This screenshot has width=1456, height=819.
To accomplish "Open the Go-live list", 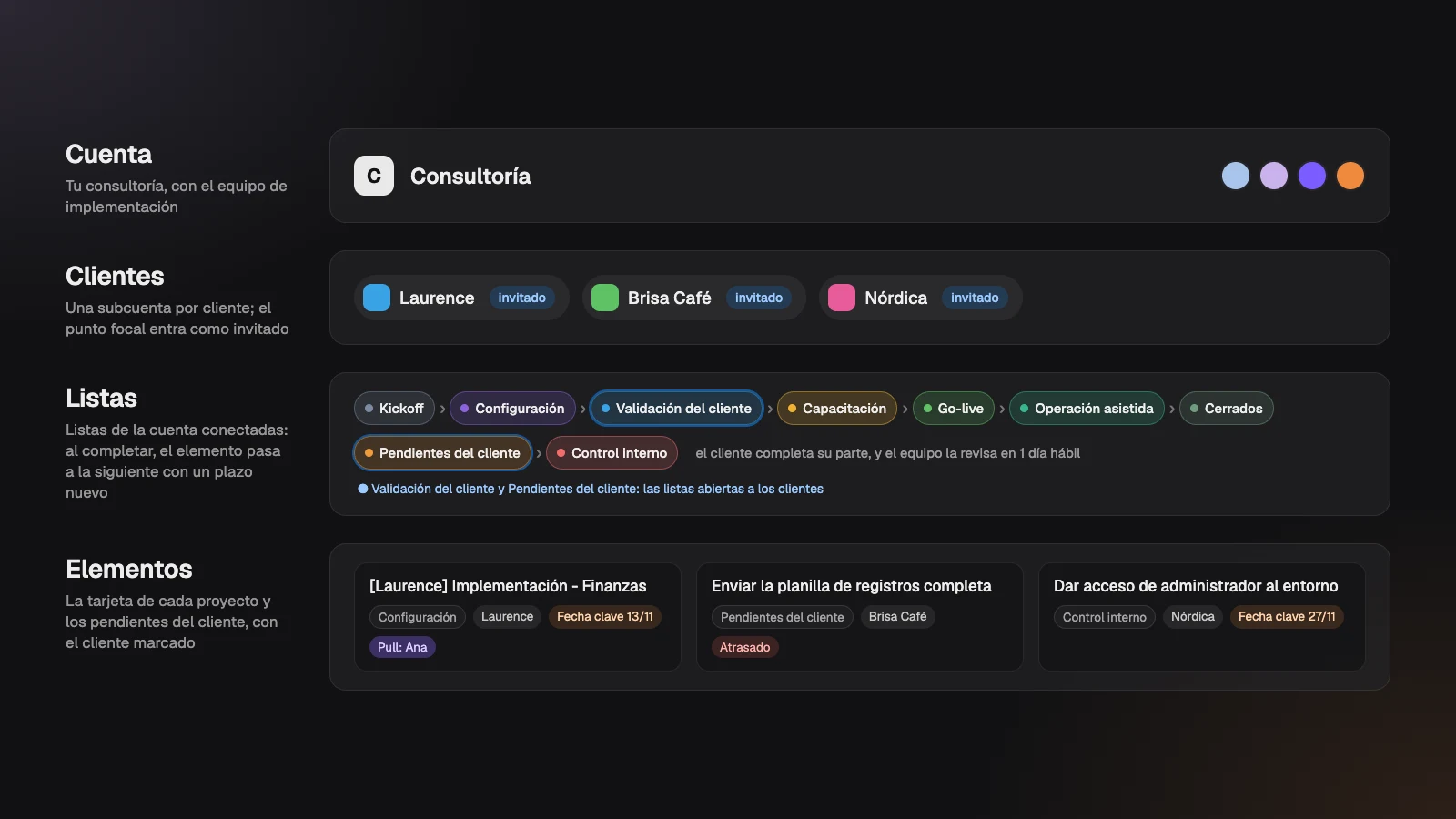I will pos(954,409).
